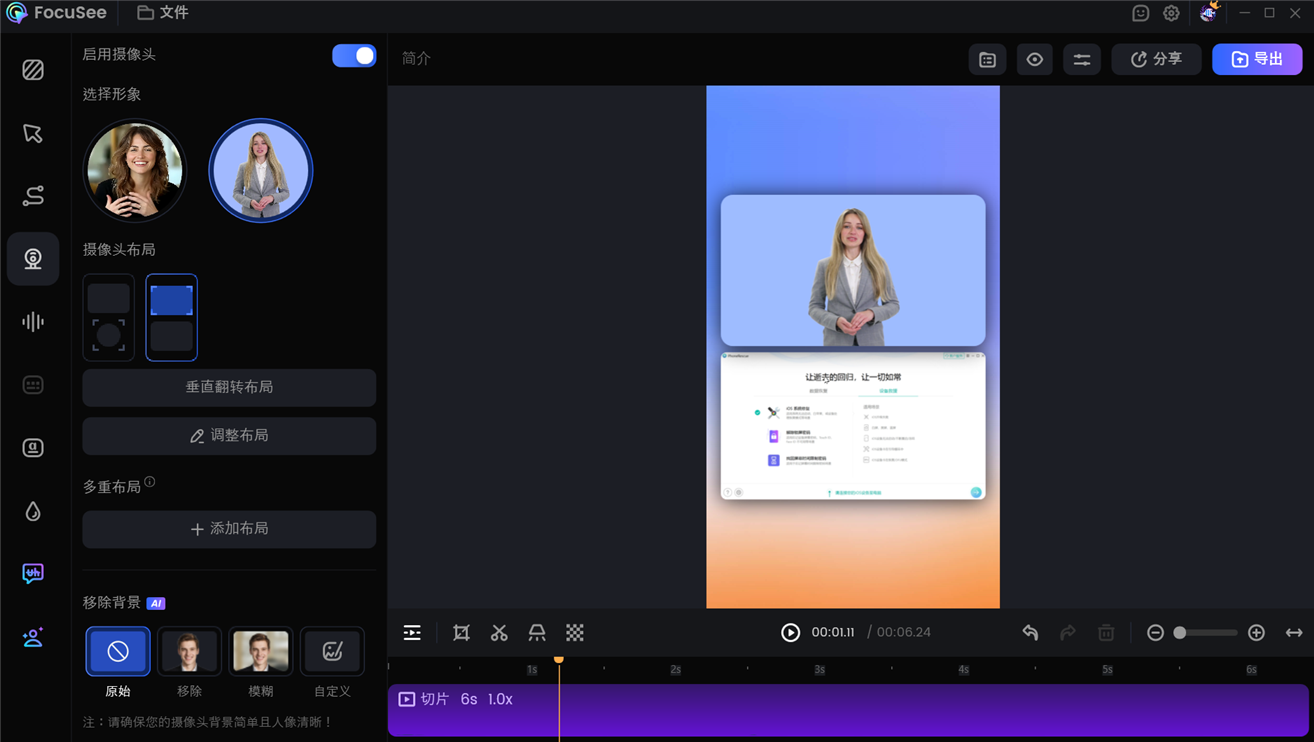The width and height of the screenshot is (1314, 742).
Task: Fit timeline width with double-arrow icon
Action: 1294,633
